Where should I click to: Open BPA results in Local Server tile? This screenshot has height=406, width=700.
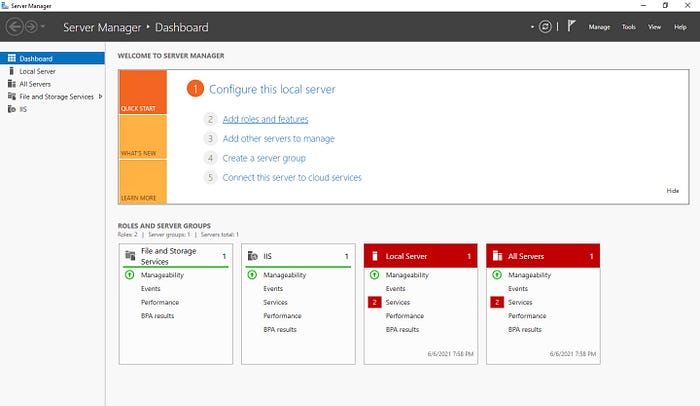click(x=402, y=330)
